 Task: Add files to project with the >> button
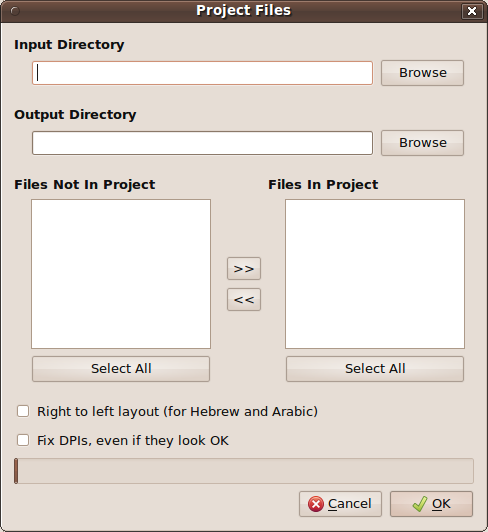tap(244, 269)
